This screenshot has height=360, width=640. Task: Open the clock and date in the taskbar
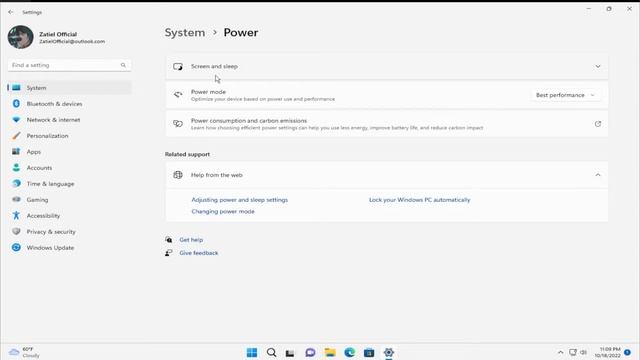coord(608,352)
